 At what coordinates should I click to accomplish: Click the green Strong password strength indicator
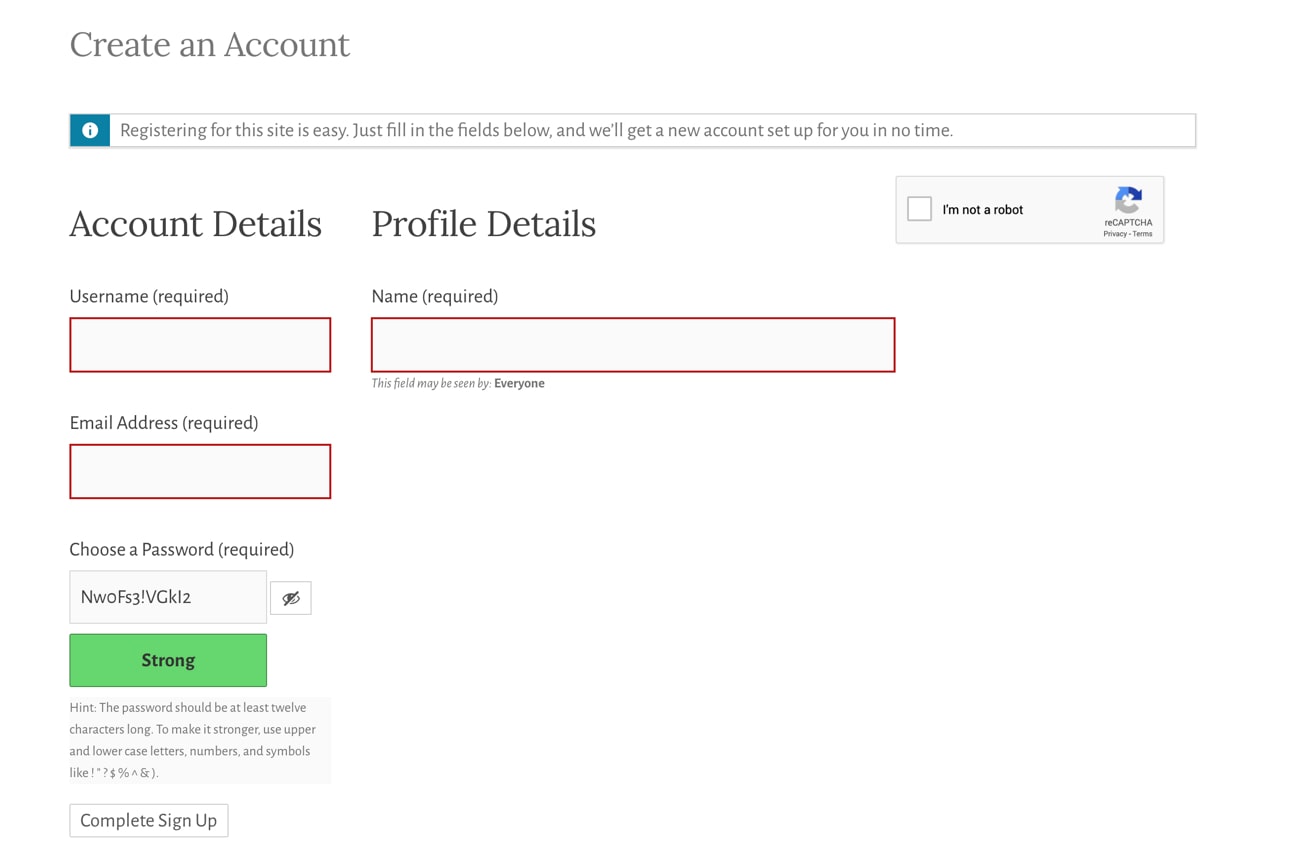click(x=168, y=660)
